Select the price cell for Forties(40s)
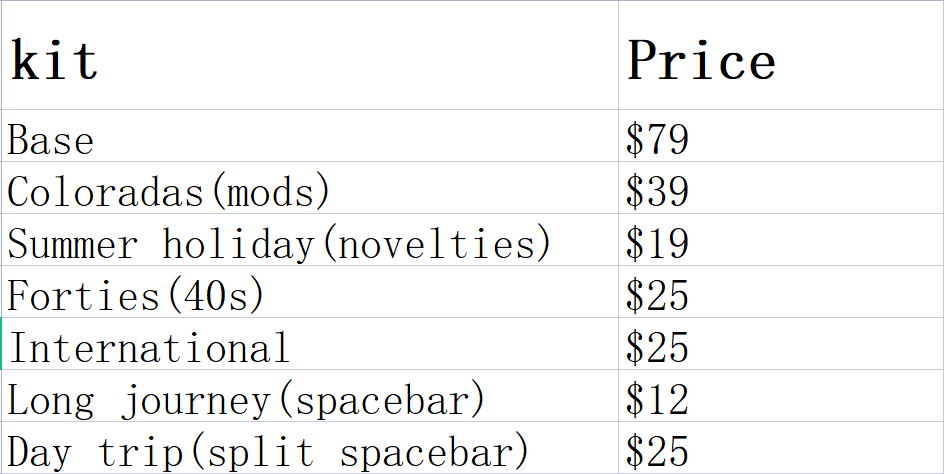The width and height of the screenshot is (944, 474). (657, 296)
